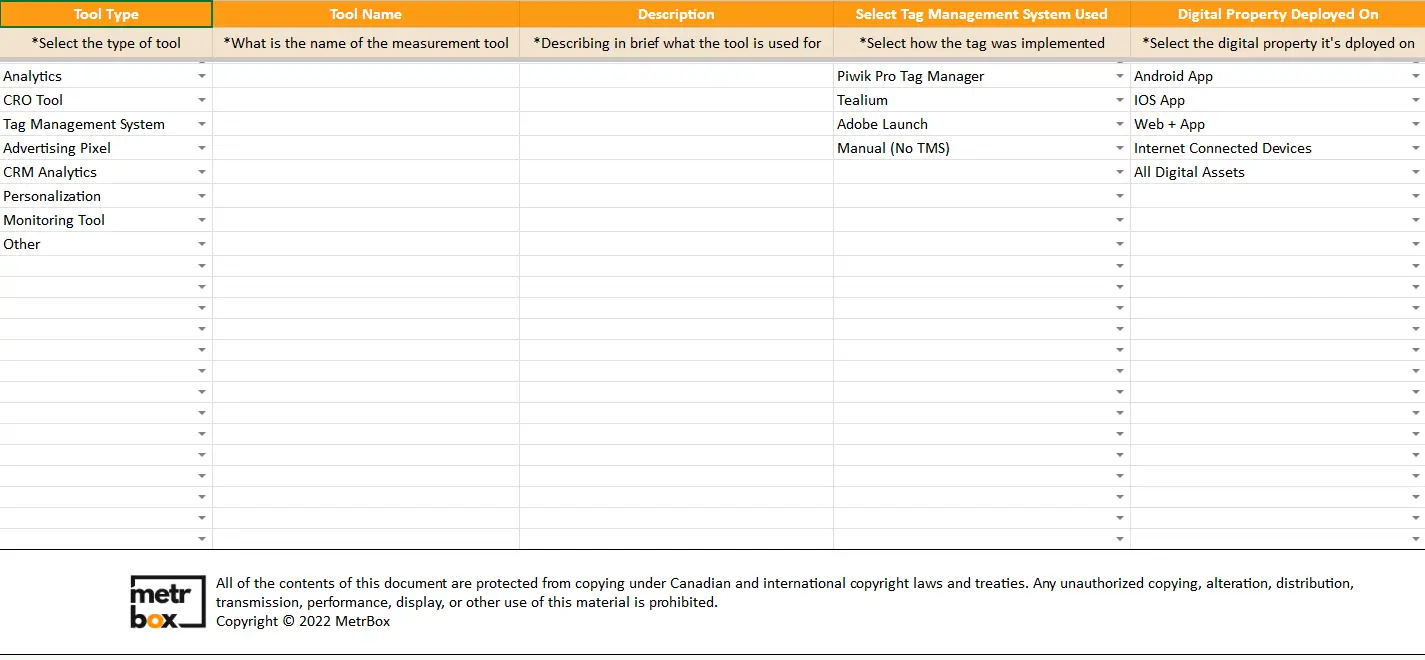
Task: Open dropdown arrow in the Analytics cell
Action: tap(202, 76)
